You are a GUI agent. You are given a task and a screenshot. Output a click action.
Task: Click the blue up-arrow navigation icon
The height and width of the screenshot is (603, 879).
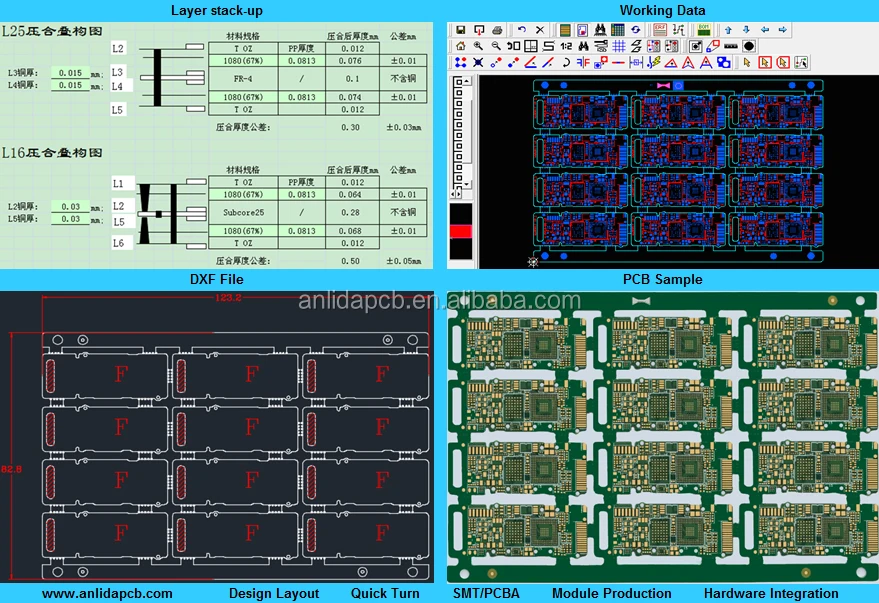(727, 29)
